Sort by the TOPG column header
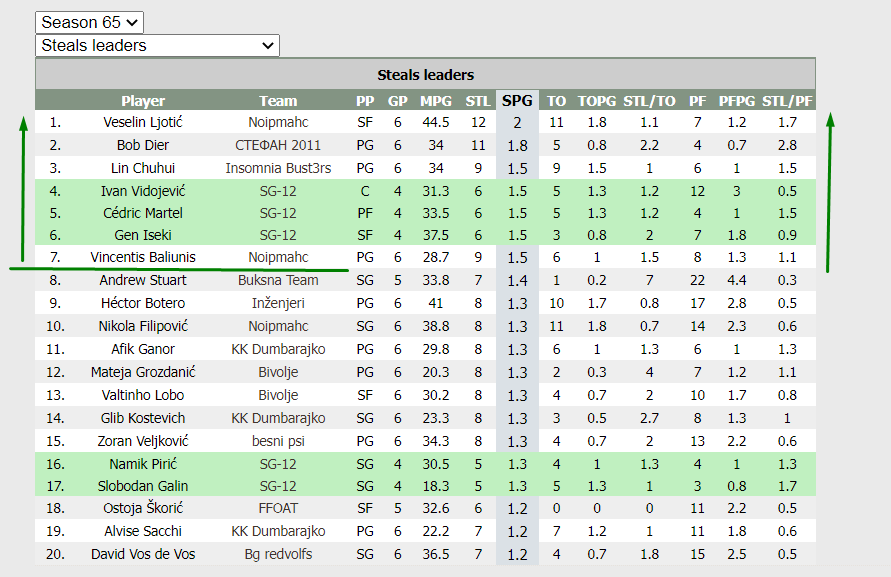 click(597, 101)
